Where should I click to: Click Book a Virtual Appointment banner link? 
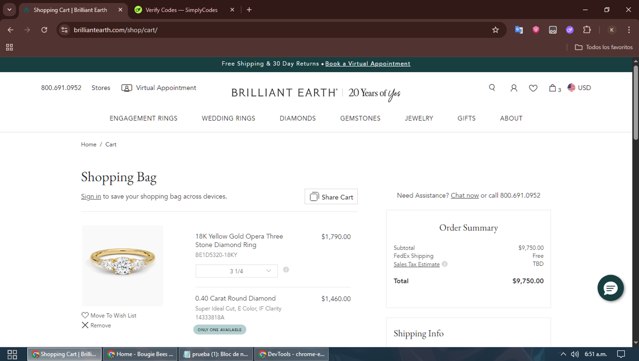(x=368, y=64)
